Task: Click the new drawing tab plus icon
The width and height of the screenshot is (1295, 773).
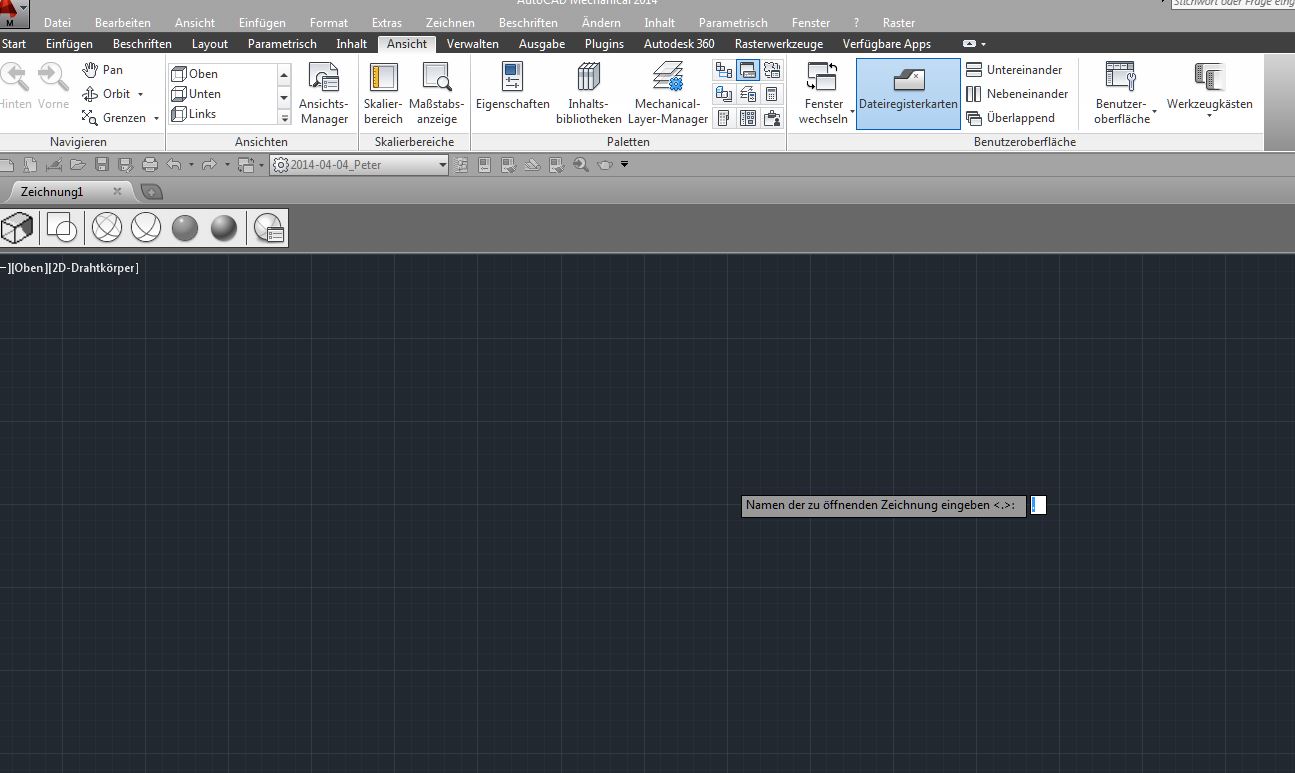Action: [150, 191]
